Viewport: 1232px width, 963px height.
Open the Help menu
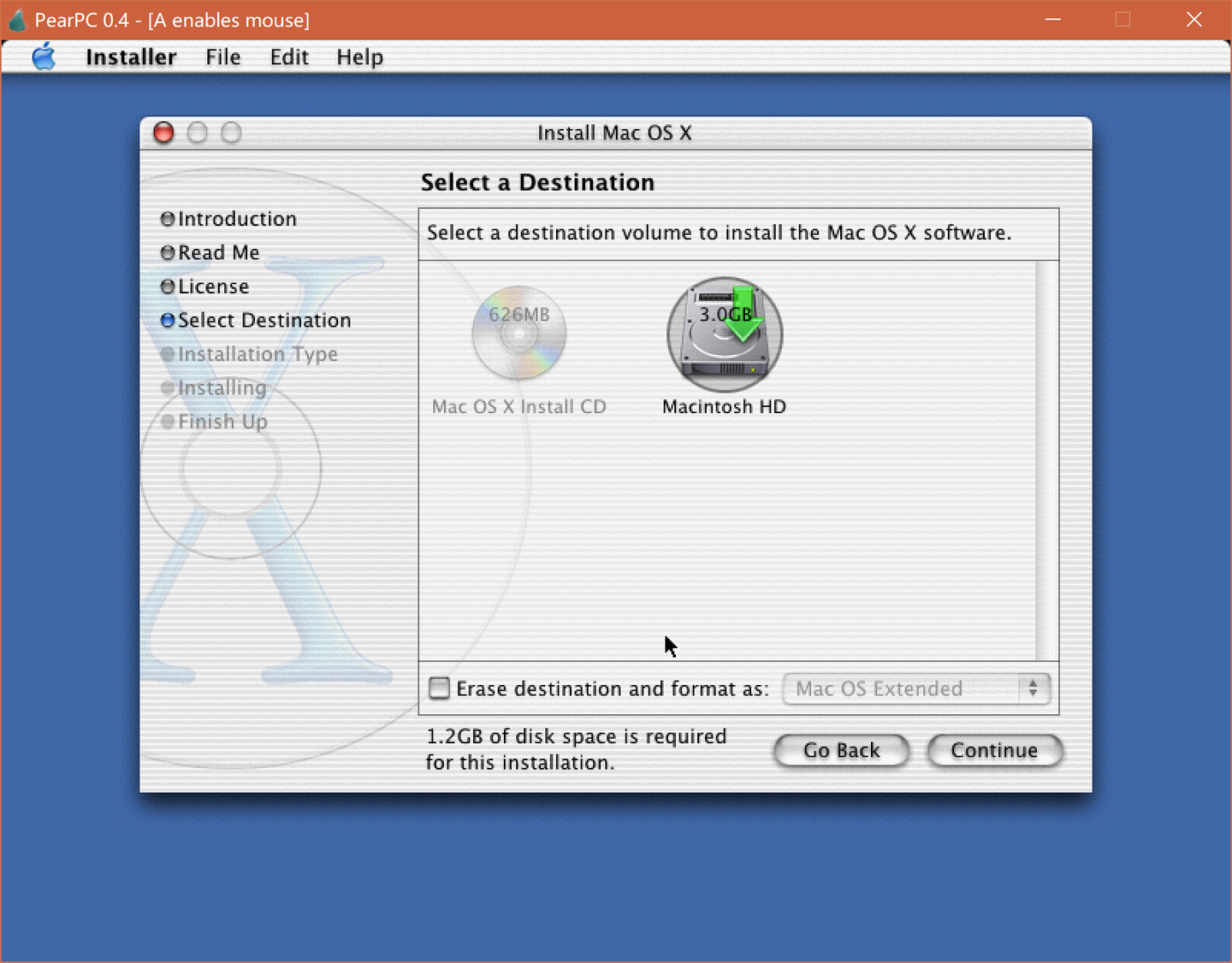(x=359, y=56)
